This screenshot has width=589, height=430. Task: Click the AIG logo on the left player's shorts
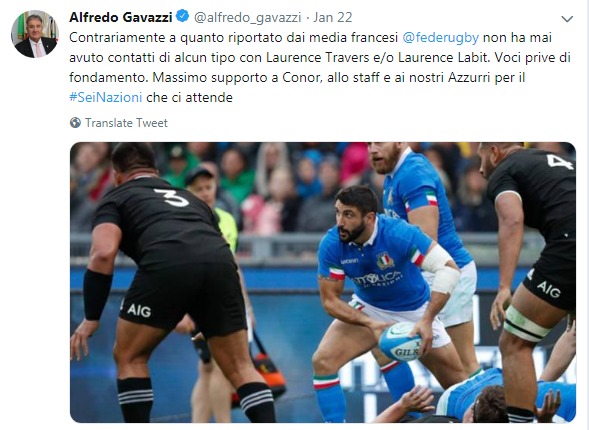click(x=139, y=311)
